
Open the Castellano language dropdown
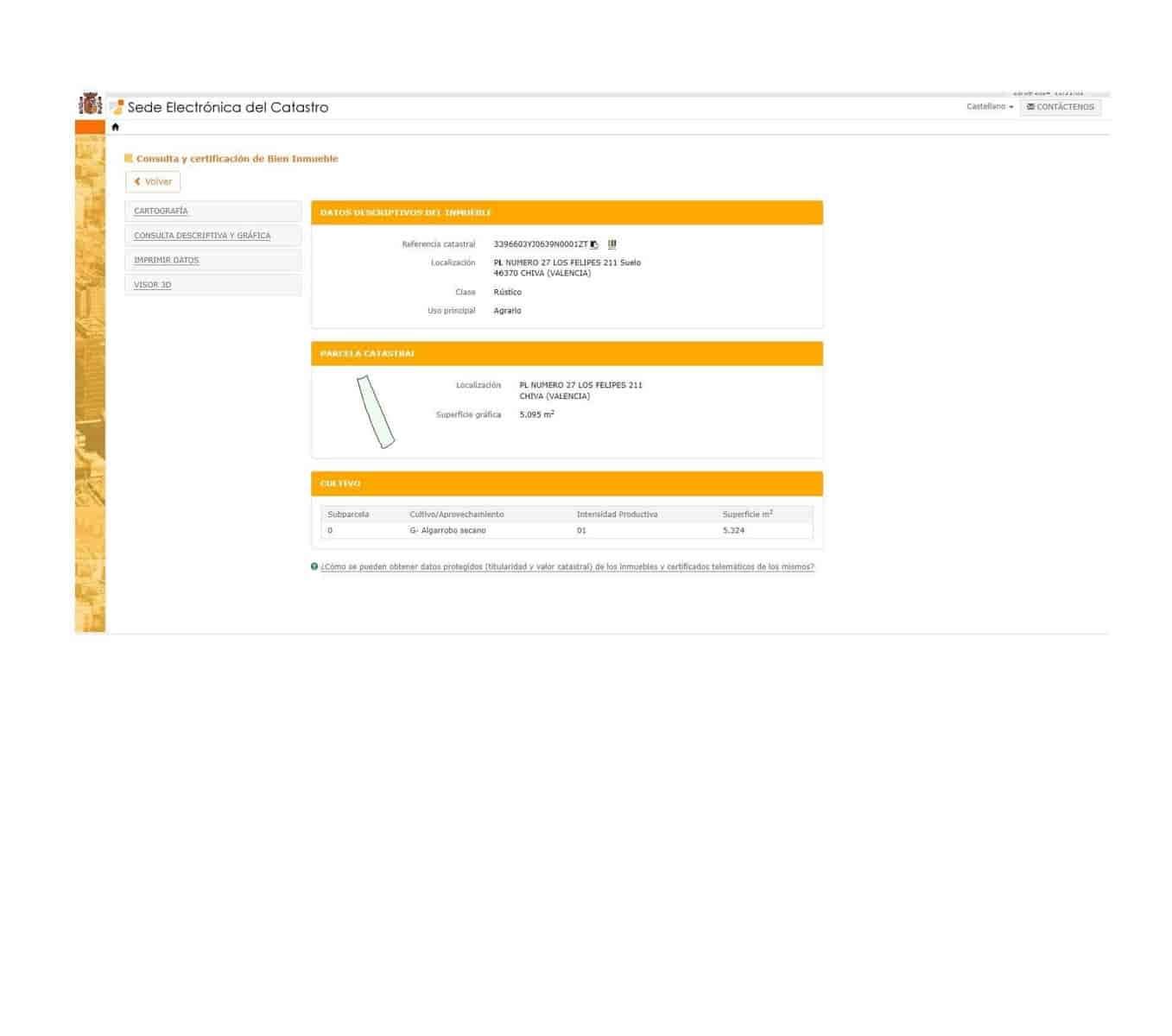[x=990, y=107]
